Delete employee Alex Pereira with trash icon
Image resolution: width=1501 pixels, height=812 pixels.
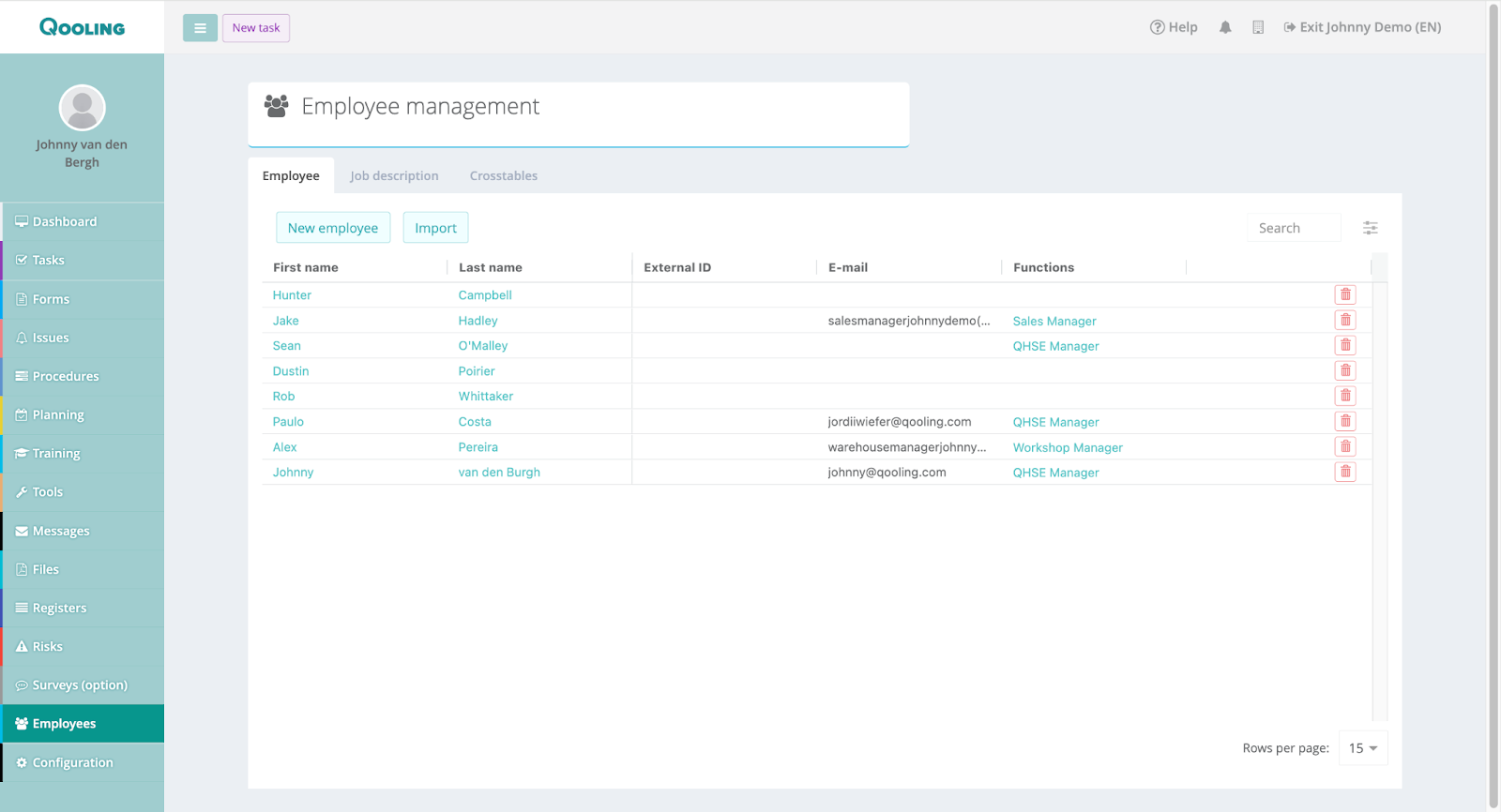coord(1345,446)
